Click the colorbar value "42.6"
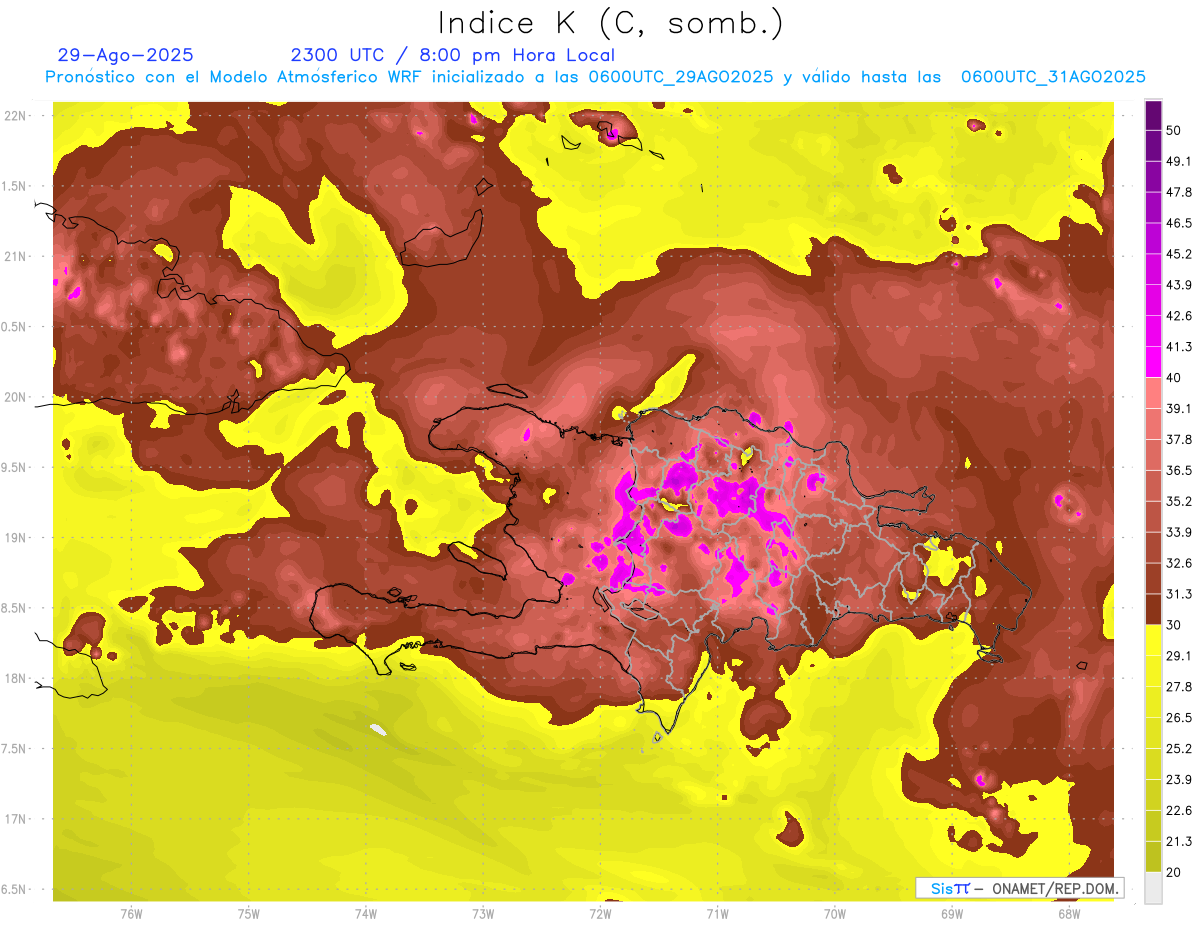The image size is (1200, 927). pyautogui.click(x=1178, y=316)
